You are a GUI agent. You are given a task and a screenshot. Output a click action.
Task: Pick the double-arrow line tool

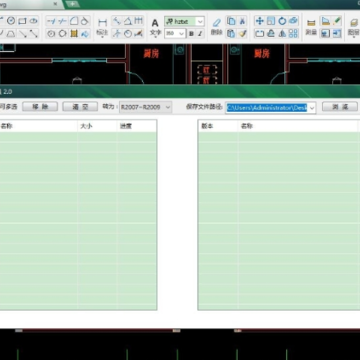[33, 33]
